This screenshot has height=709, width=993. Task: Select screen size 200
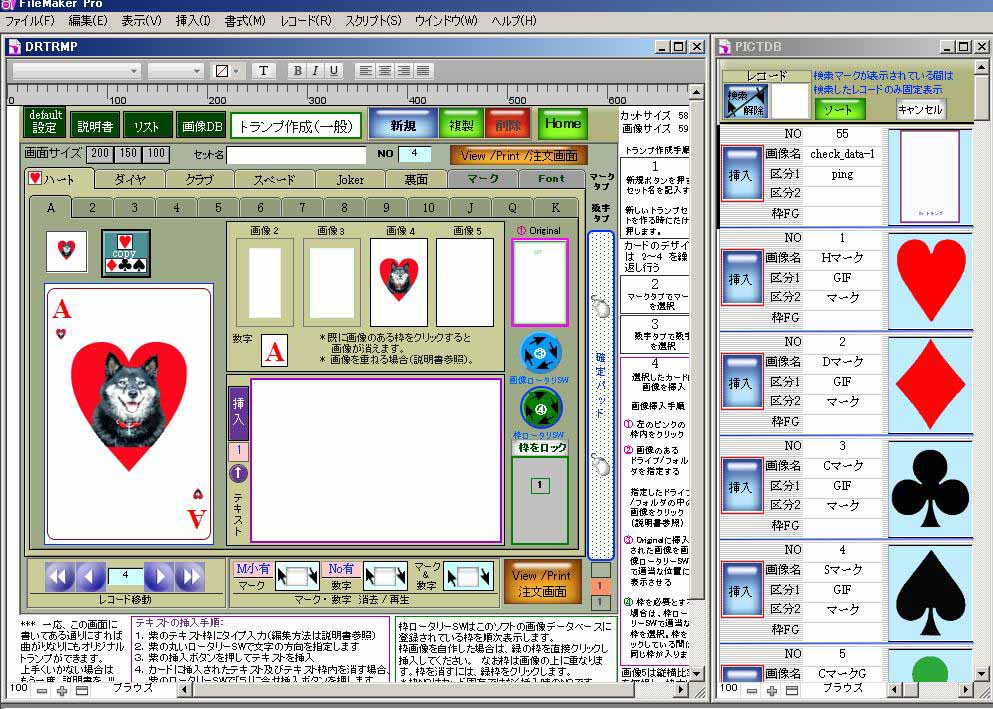[x=100, y=153]
